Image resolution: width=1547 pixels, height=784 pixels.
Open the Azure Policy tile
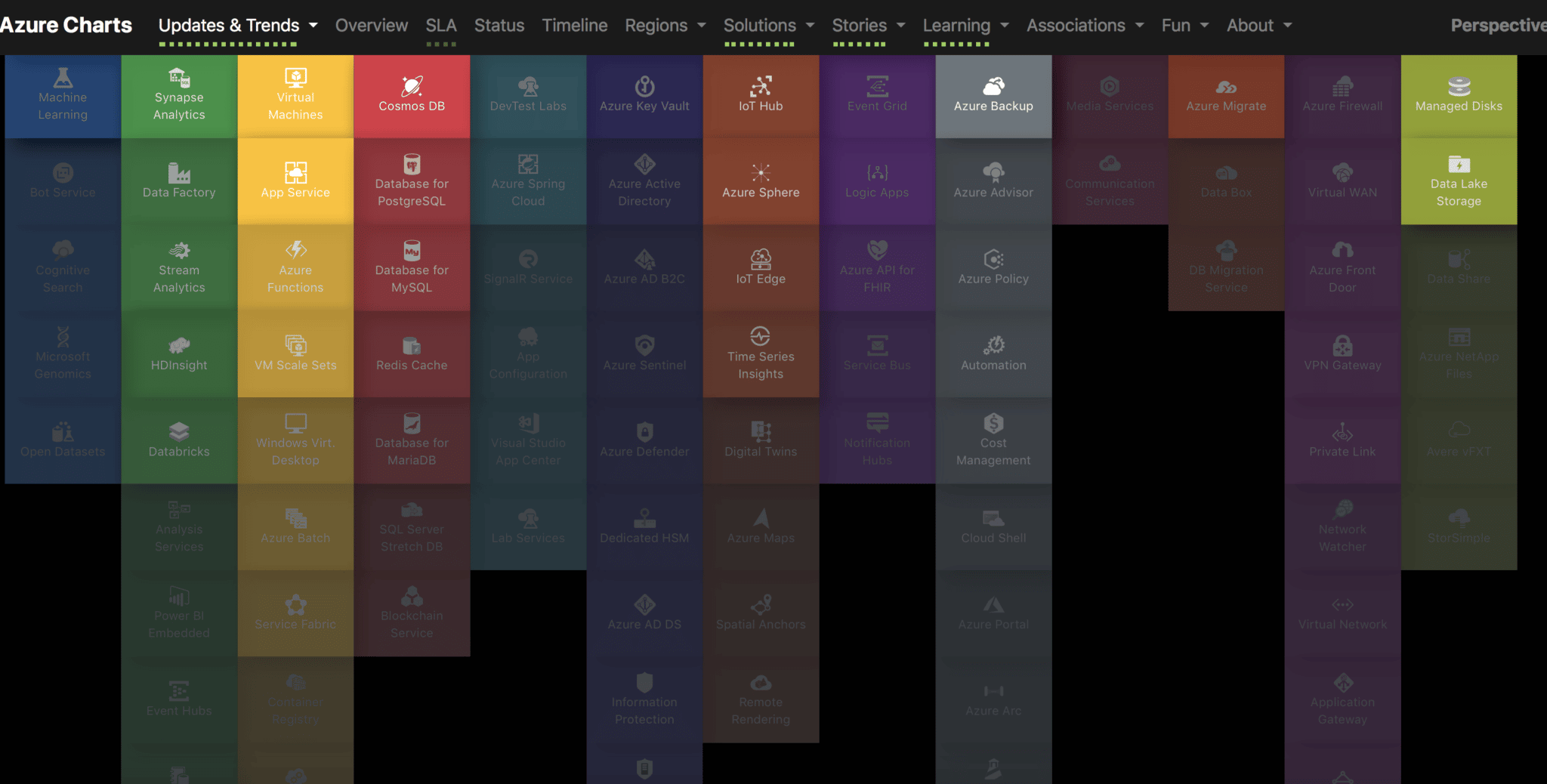point(993,267)
